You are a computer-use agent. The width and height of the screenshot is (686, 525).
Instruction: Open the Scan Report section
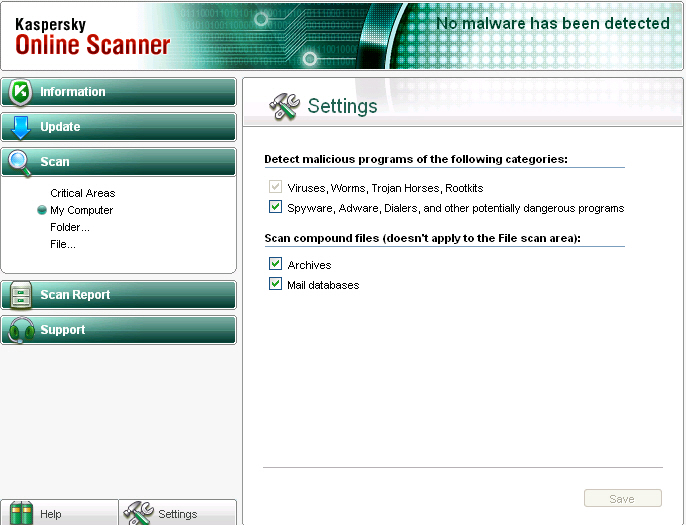point(119,295)
